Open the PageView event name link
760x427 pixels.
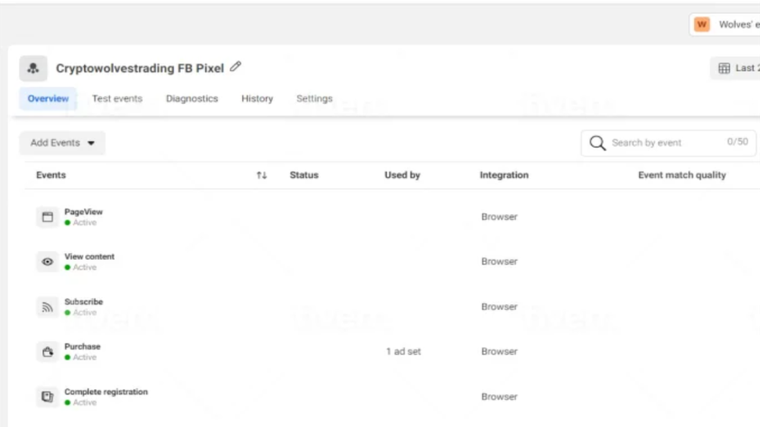coord(84,212)
